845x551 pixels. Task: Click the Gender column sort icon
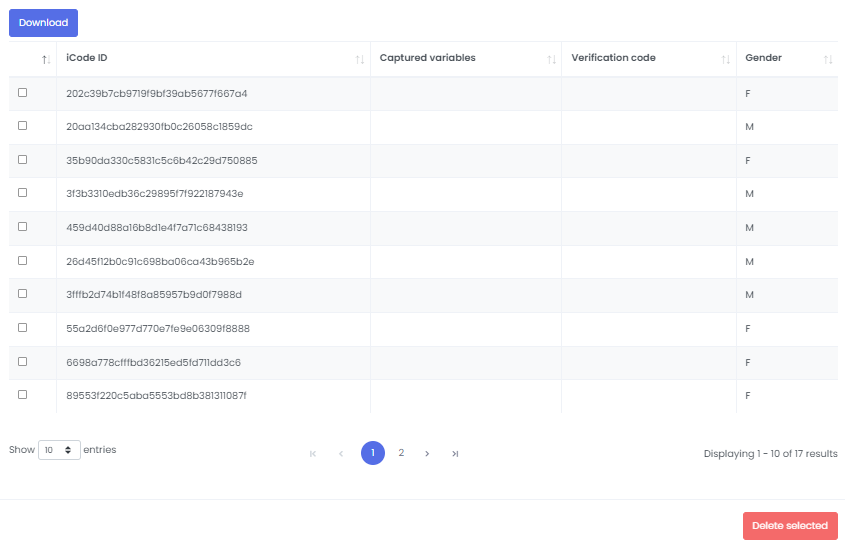(827, 60)
